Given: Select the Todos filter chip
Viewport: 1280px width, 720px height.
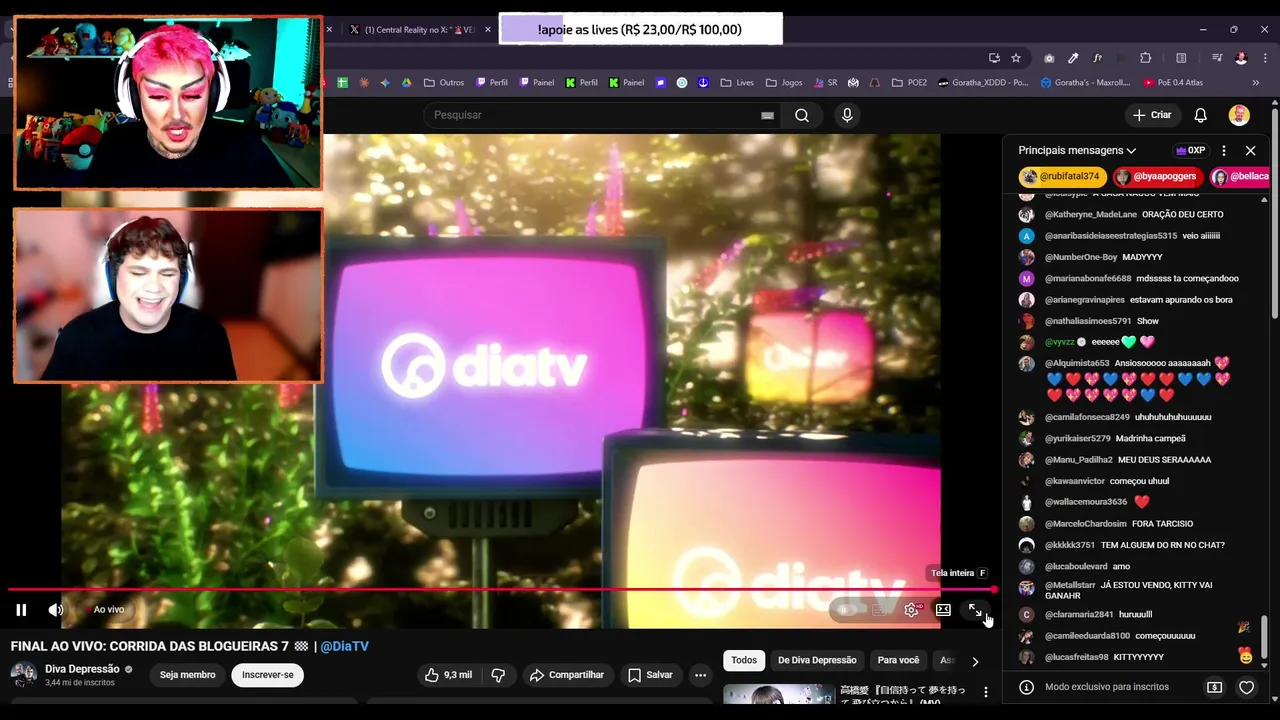Looking at the screenshot, I should coord(744,660).
